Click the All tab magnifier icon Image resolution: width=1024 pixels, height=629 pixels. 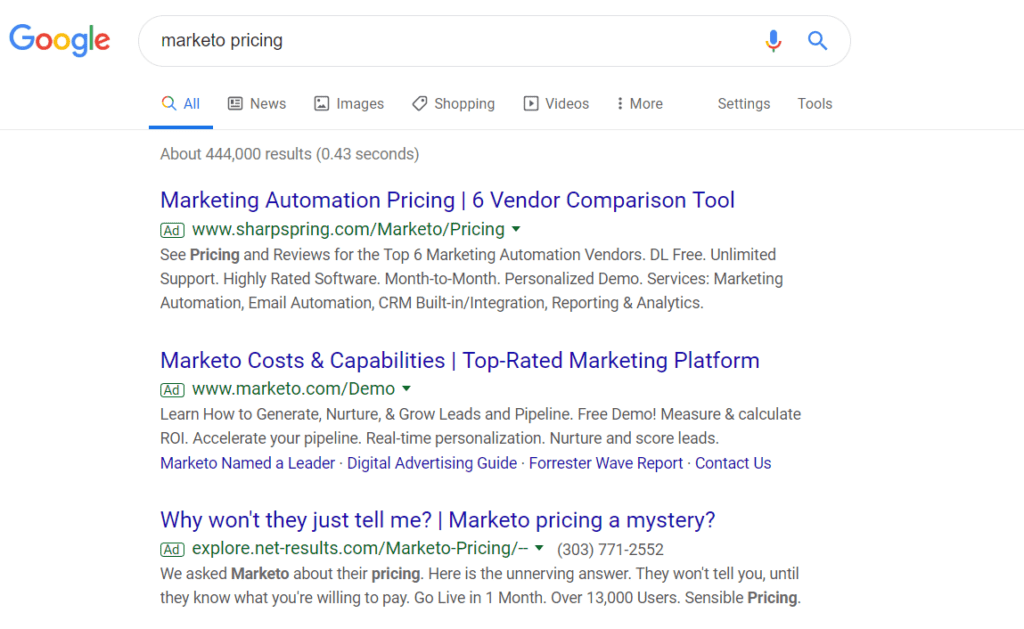(169, 103)
